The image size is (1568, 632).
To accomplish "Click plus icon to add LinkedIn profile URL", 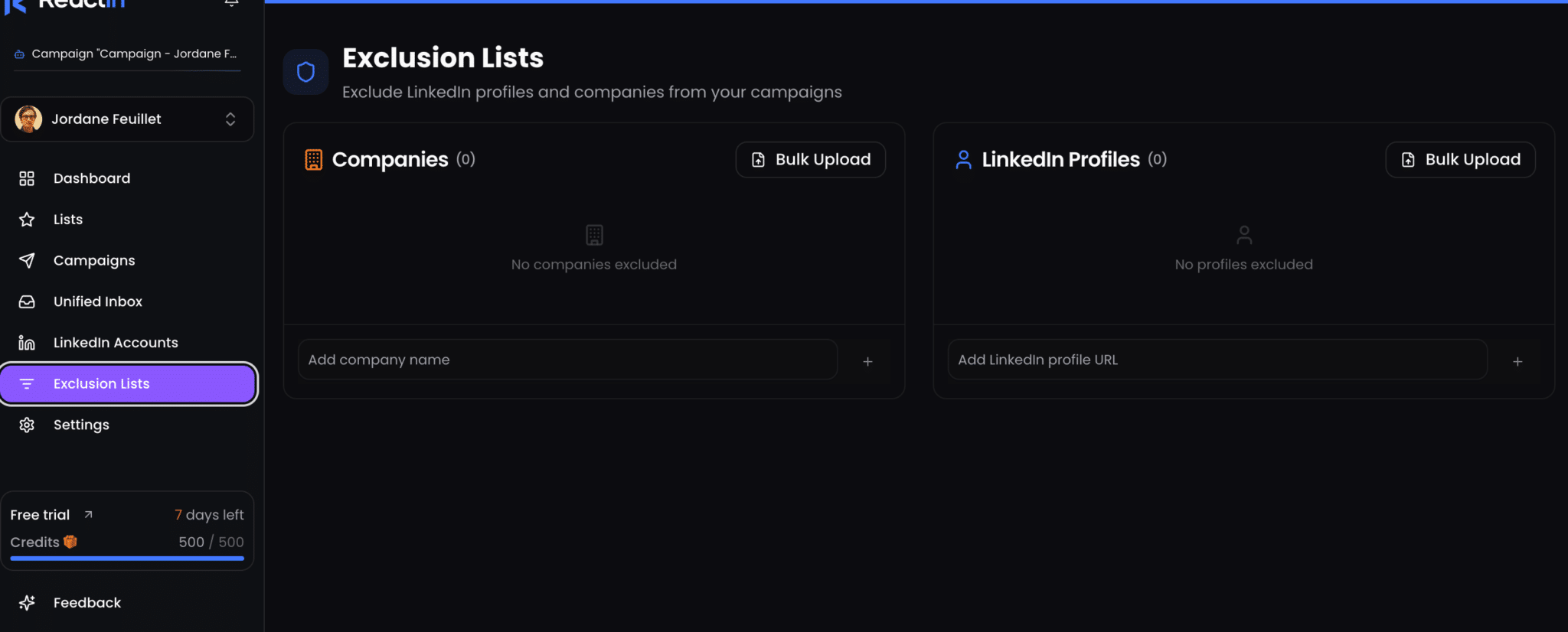I will (1517, 361).
